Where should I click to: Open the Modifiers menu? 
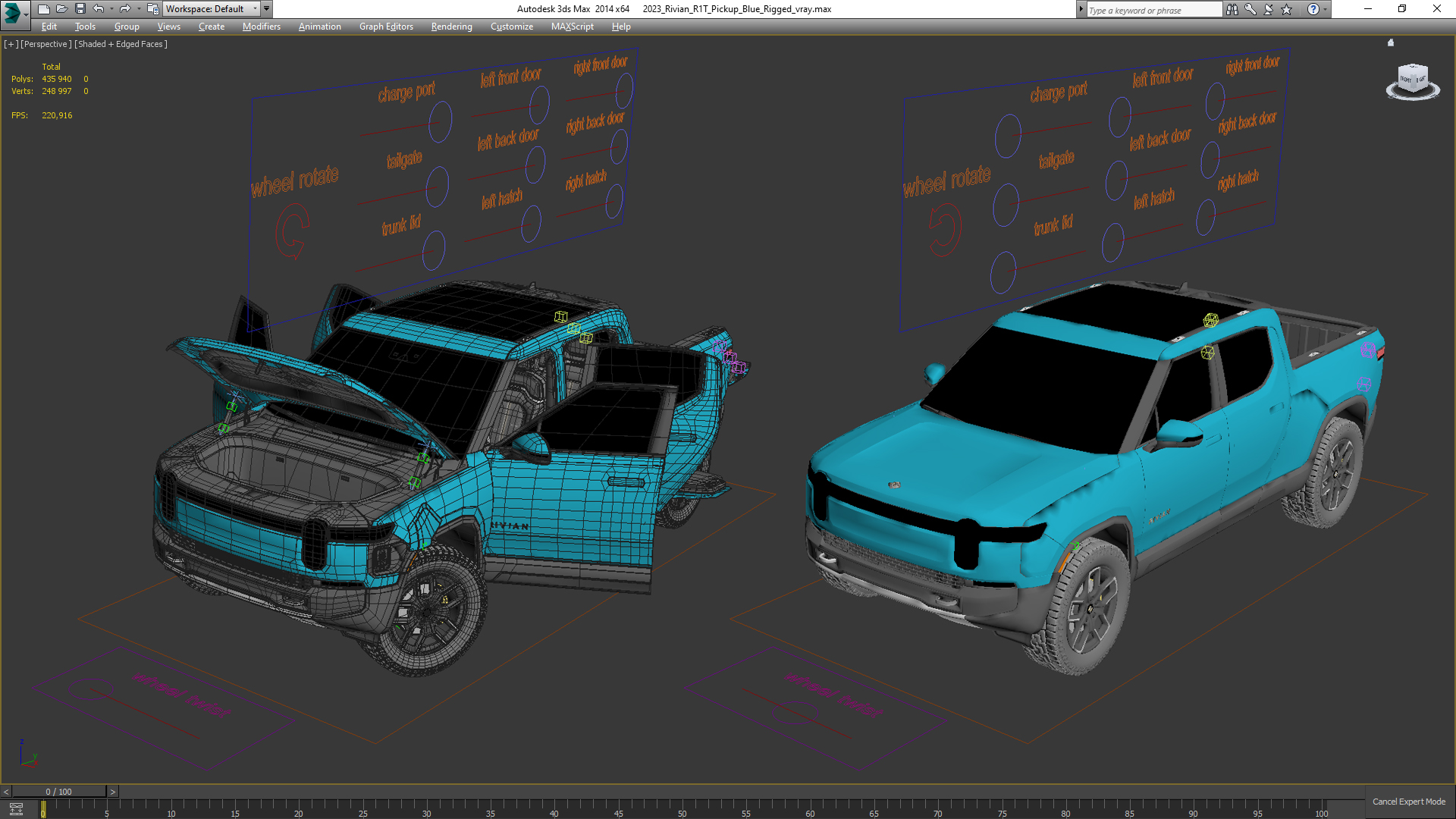tap(262, 27)
